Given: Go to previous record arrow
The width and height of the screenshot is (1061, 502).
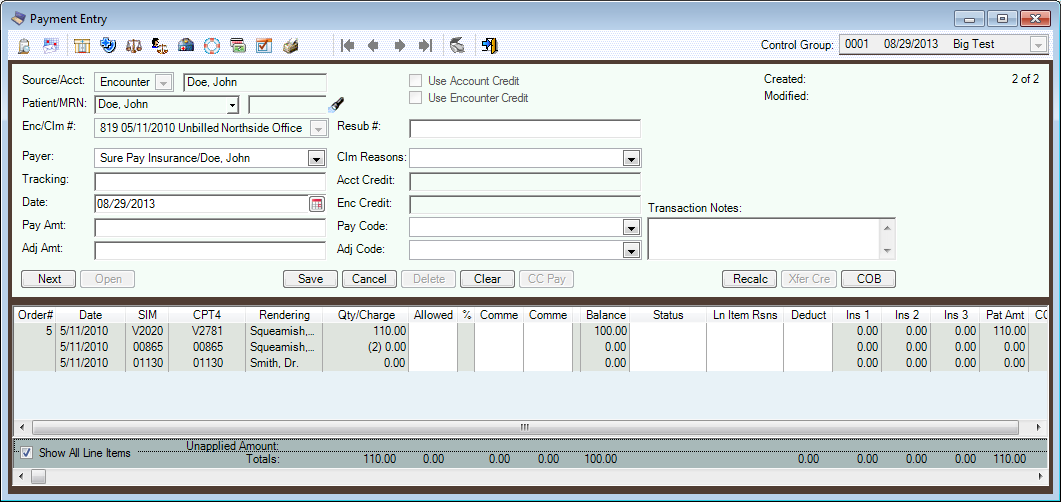Looking at the screenshot, I should click(373, 46).
